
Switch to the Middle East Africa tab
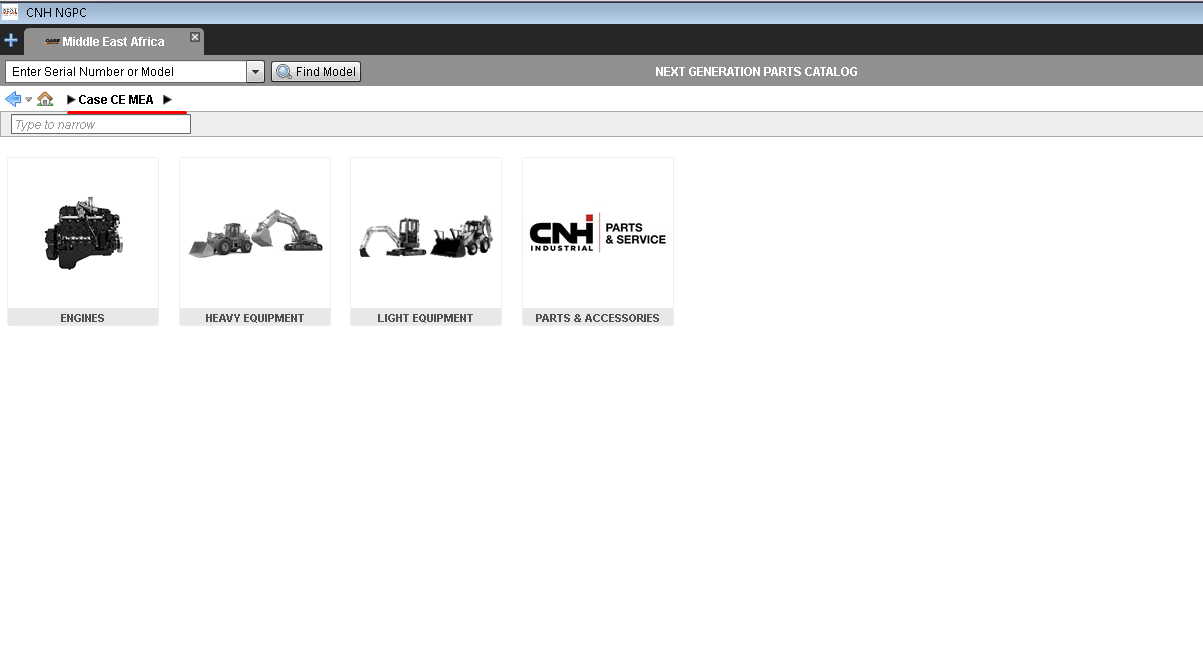pos(113,41)
